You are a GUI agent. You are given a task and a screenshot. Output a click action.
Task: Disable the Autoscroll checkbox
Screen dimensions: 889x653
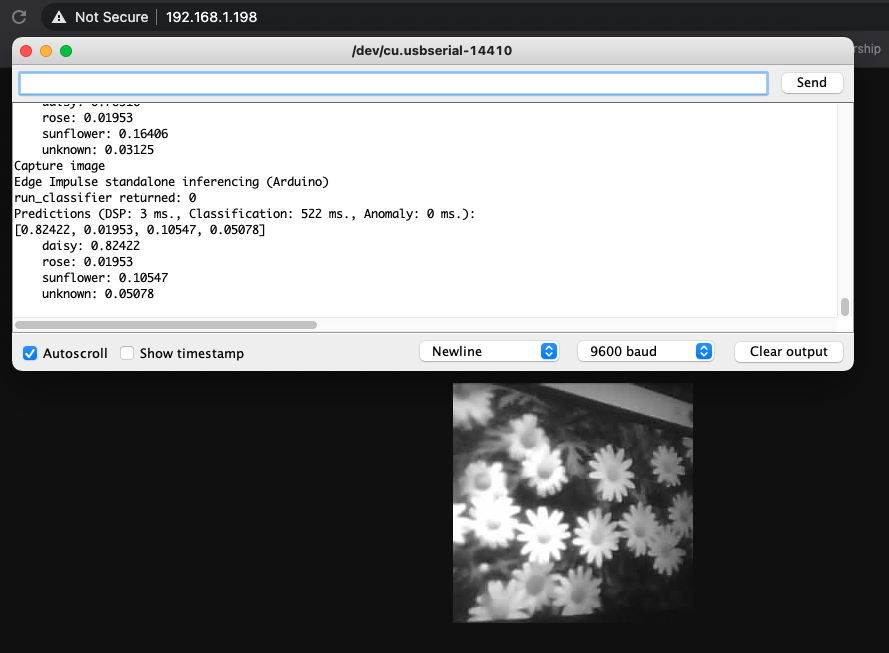(x=29, y=352)
